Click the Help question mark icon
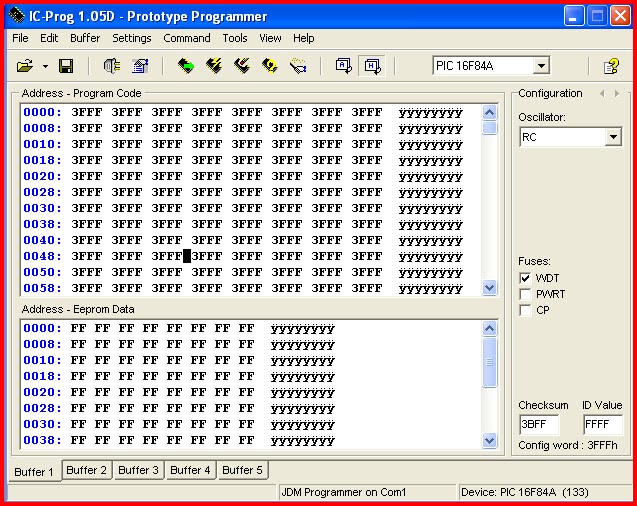The image size is (637, 506). pos(611,66)
